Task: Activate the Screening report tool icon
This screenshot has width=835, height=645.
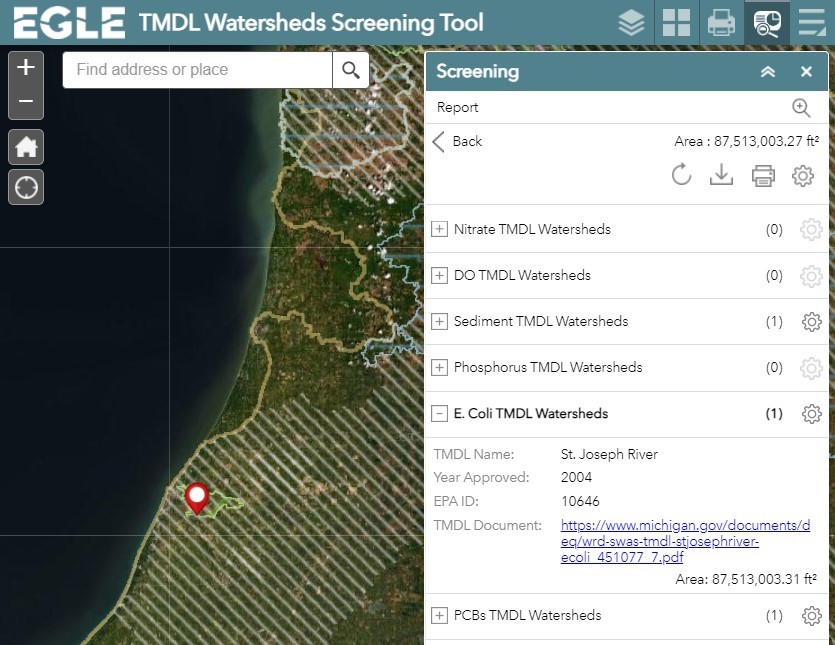Action: (765, 22)
